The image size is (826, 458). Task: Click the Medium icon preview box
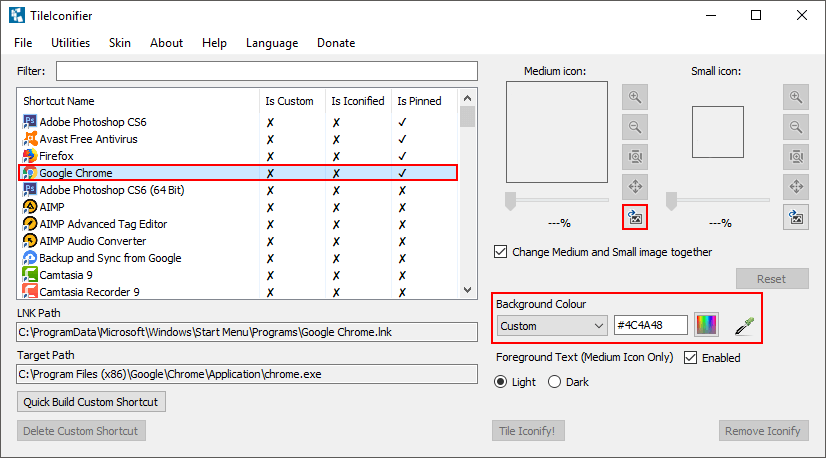pos(557,132)
